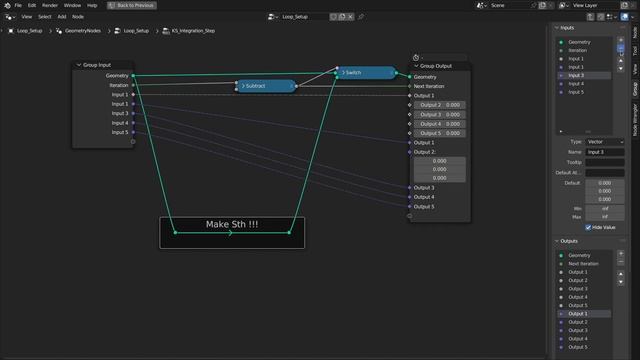Click the editor type selector icon
This screenshot has height=360, width=640.
[10, 17]
